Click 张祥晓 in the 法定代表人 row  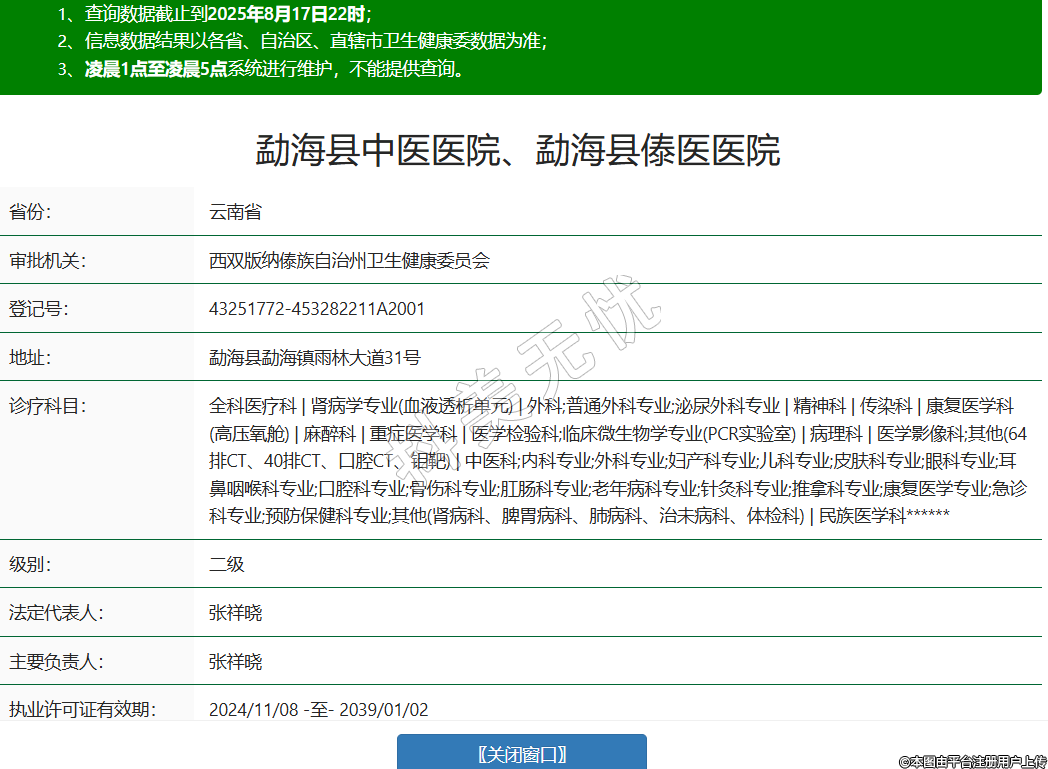[x=236, y=613]
